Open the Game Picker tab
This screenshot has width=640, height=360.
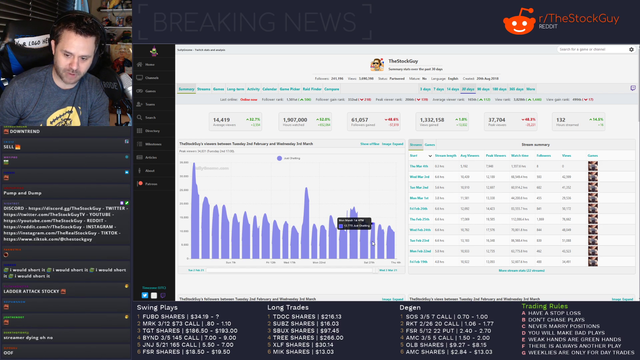coord(290,89)
